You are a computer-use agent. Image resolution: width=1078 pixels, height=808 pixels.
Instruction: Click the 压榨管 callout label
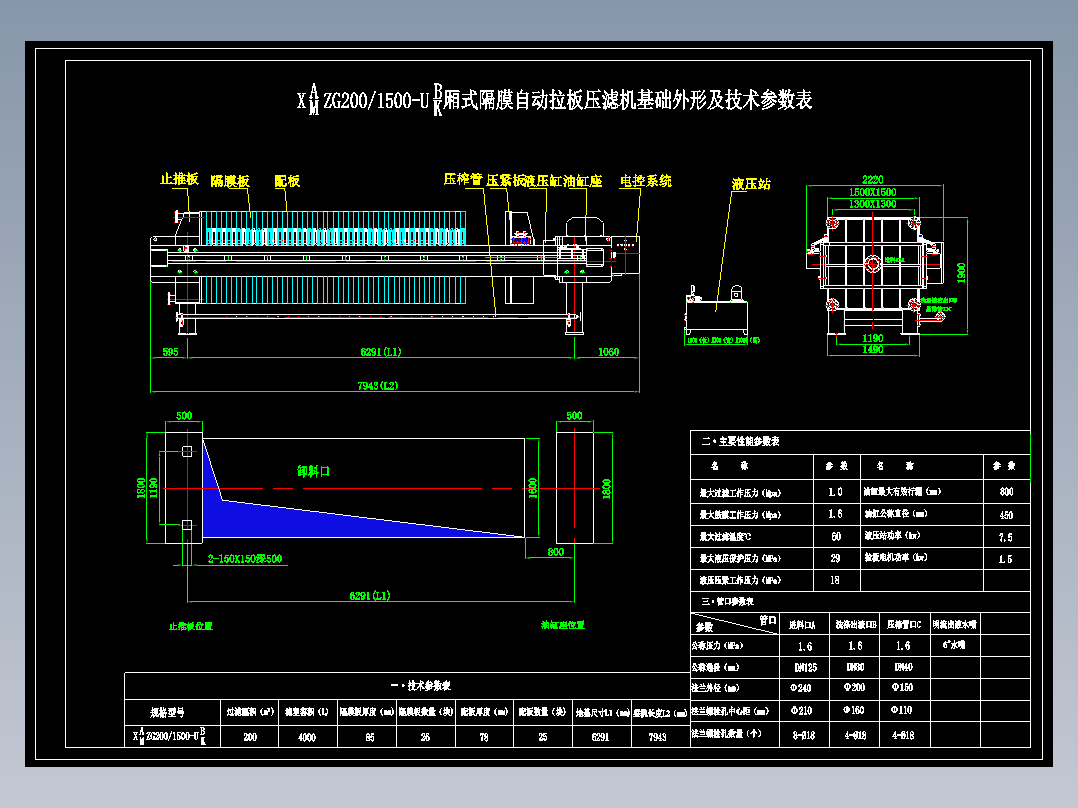(x=463, y=179)
